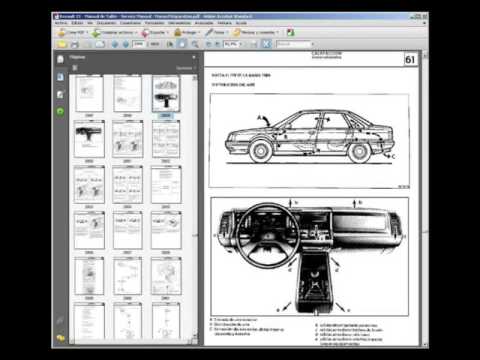Screen dimensions: 480x360
Task: Click the signatures panel icon in sidebar
Action: click(60, 95)
